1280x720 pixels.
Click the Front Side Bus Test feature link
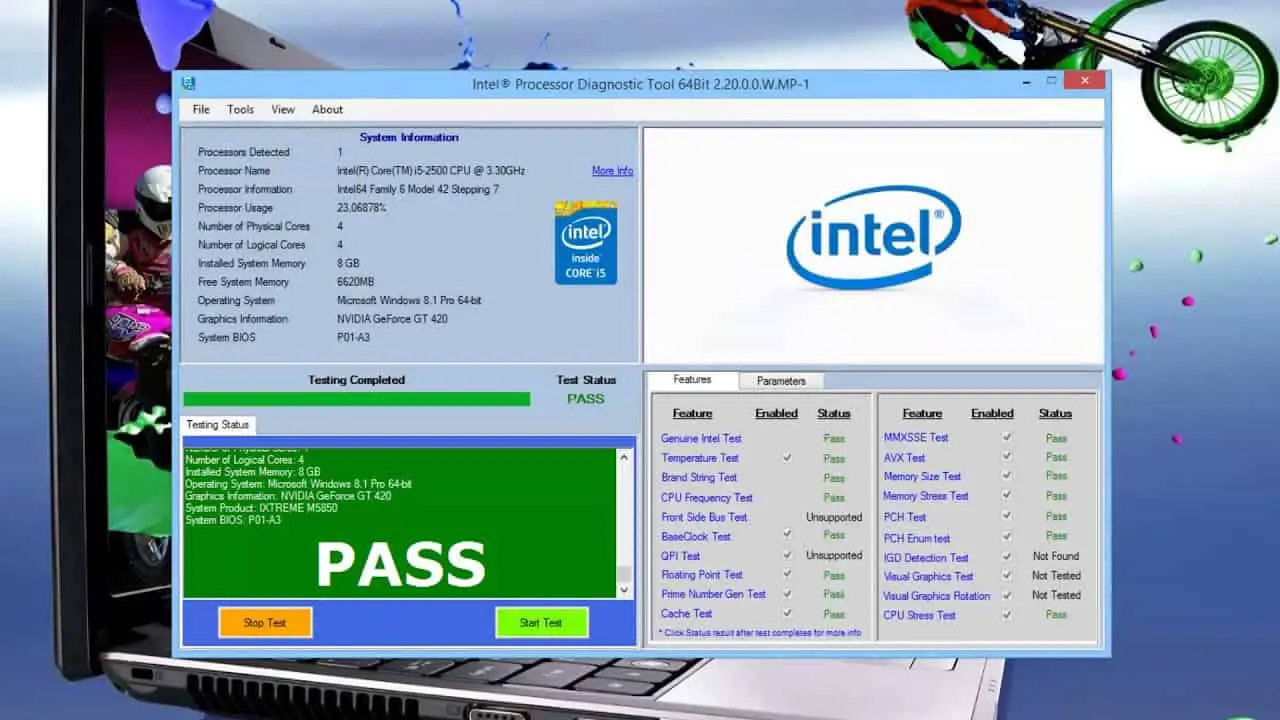pyautogui.click(x=704, y=517)
